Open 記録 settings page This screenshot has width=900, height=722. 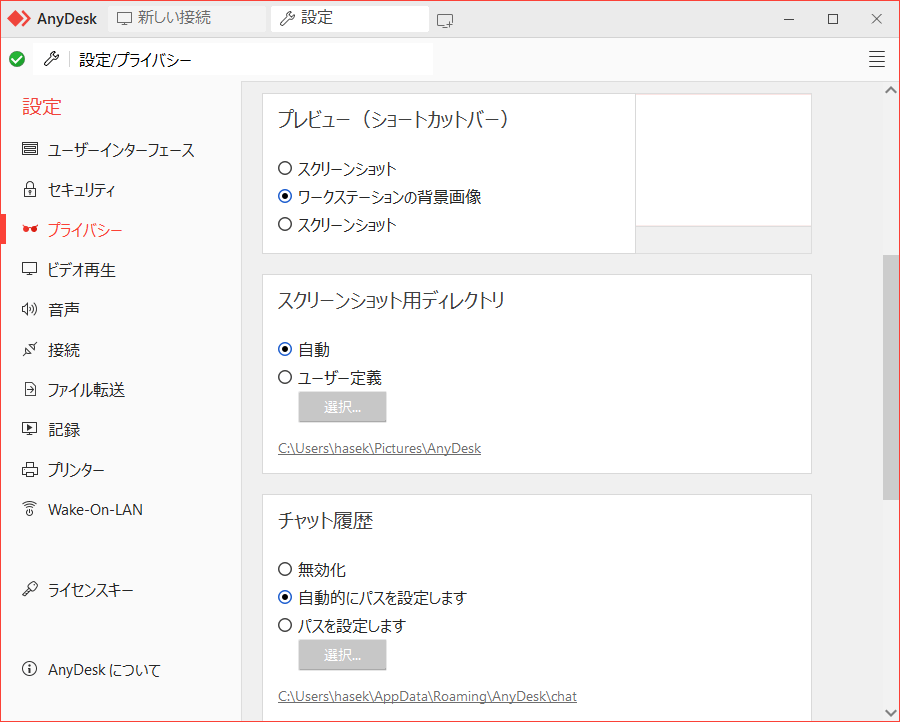click(x=64, y=429)
